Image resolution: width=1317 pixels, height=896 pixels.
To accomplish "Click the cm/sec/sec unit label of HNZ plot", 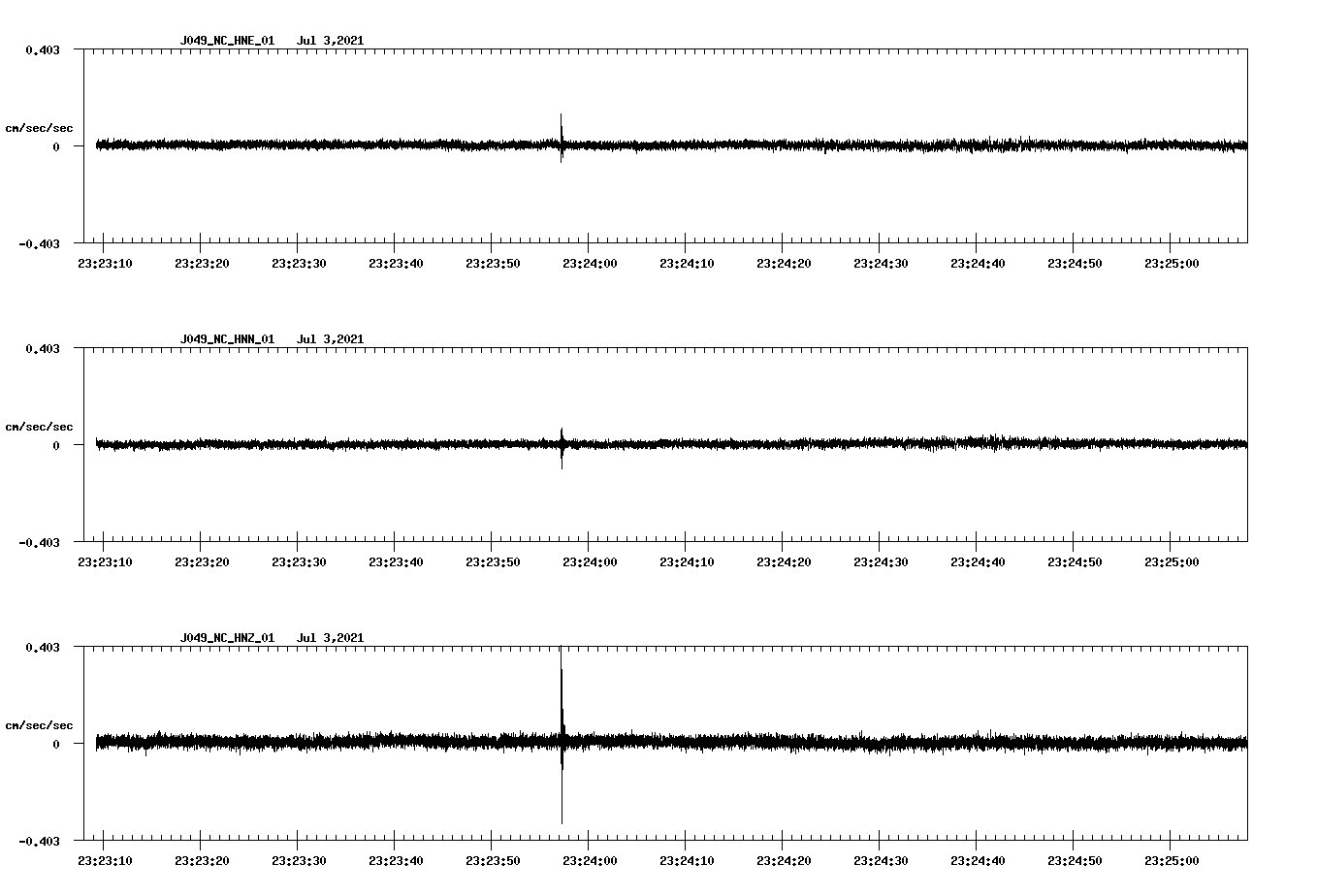I will 39,725.
